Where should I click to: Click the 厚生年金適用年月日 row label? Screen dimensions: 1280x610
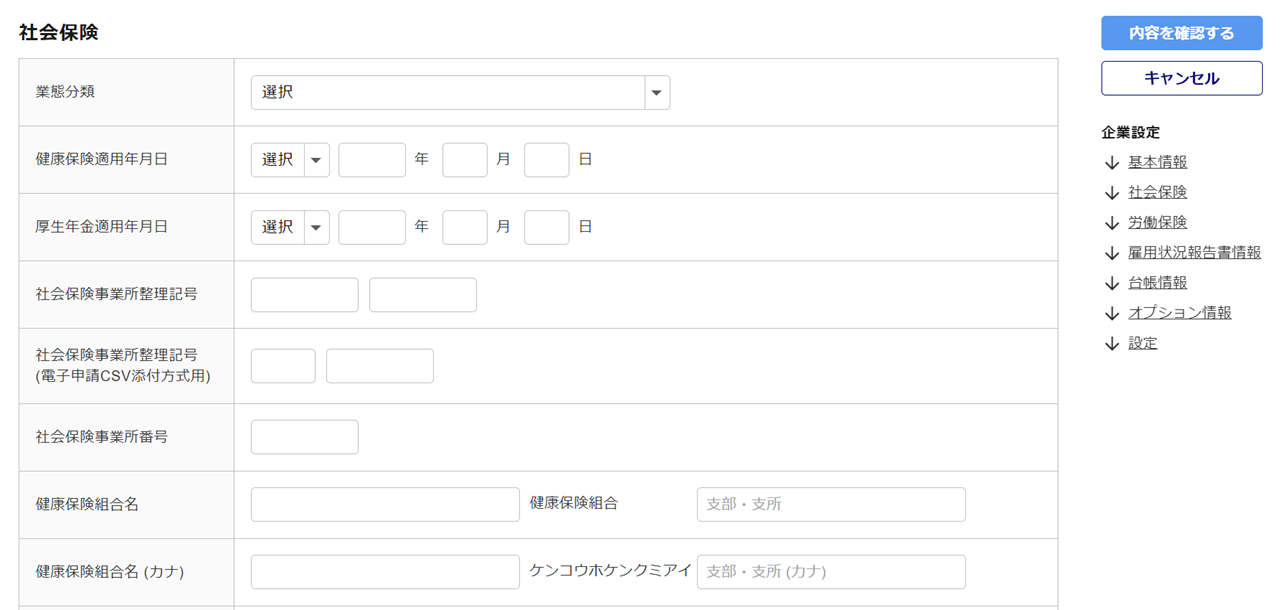point(101,227)
